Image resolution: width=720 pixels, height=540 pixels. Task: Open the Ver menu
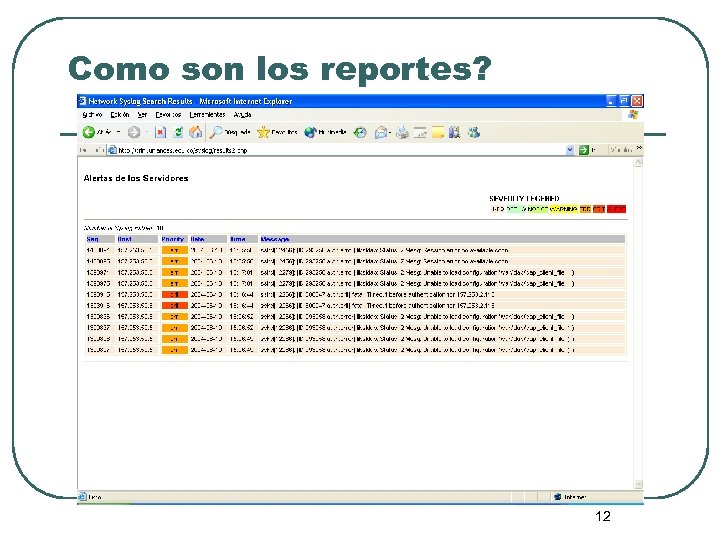[142, 114]
